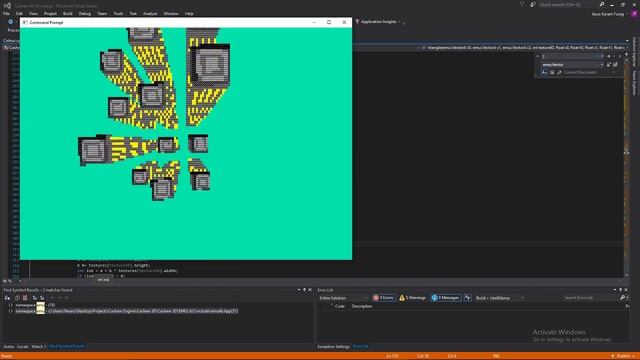Open the Help menu
Image resolution: width=640 pixels, height=360 pixels.
tap(189, 13)
